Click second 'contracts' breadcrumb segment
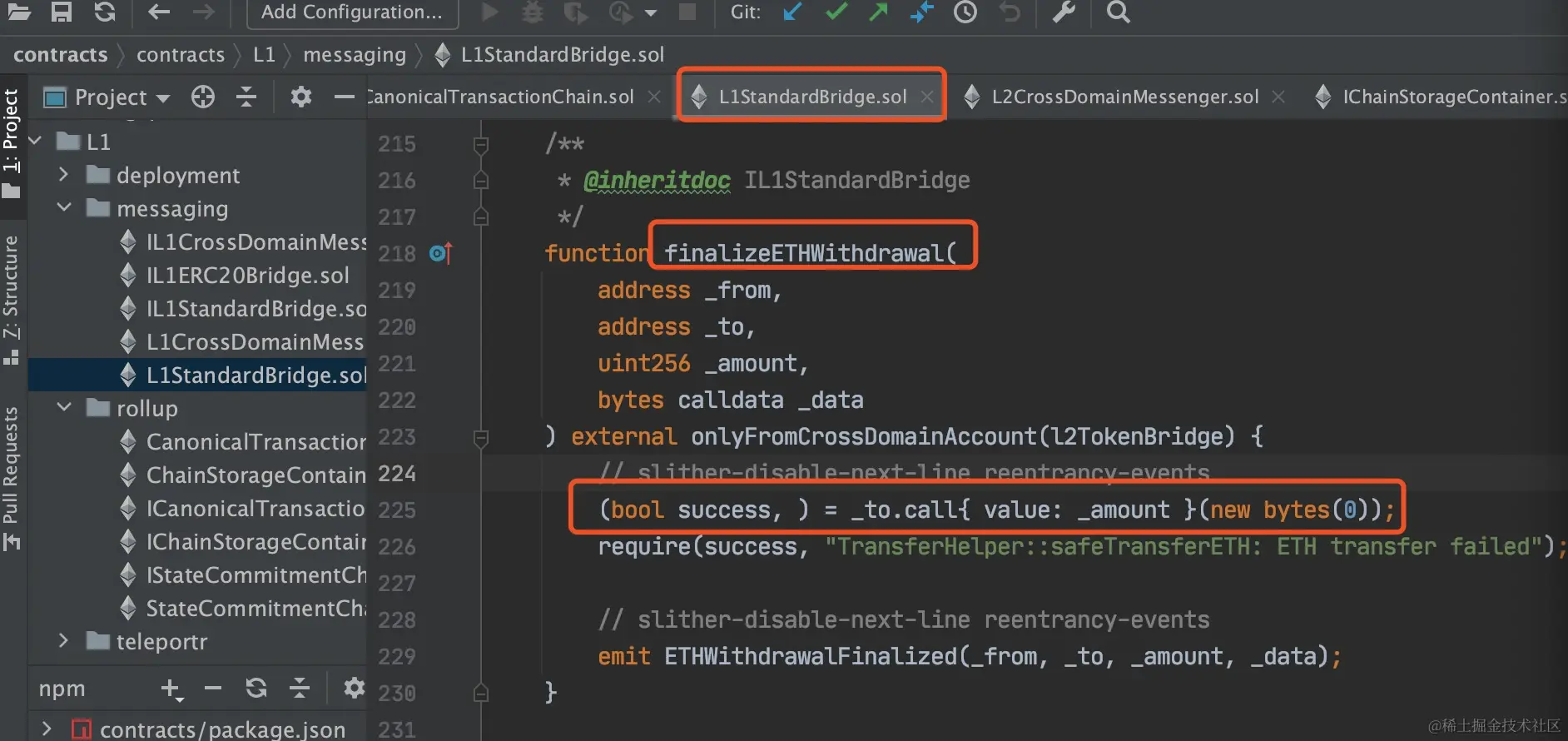This screenshot has width=1568, height=741. click(181, 55)
